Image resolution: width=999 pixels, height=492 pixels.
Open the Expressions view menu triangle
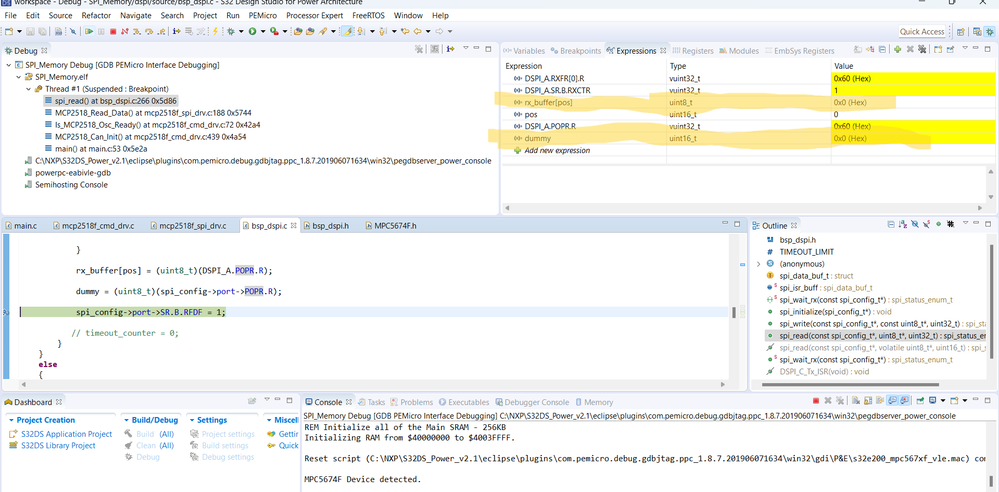click(965, 47)
